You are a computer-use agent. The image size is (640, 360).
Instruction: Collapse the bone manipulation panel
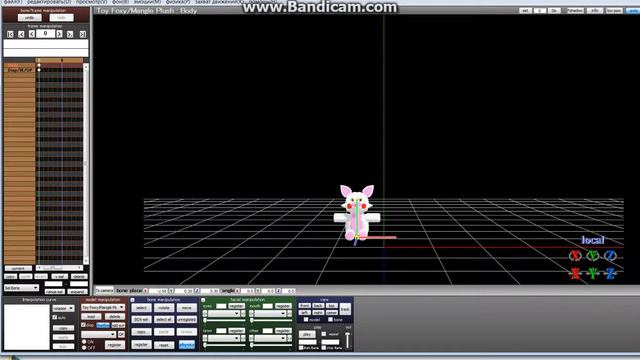point(133,300)
